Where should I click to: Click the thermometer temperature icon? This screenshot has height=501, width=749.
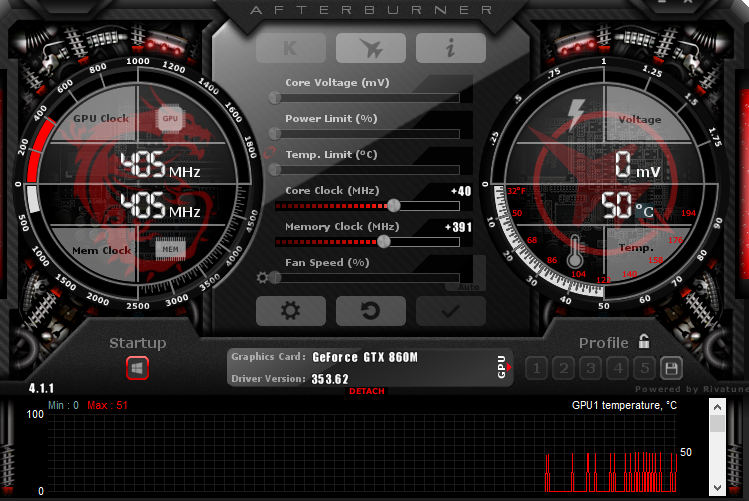point(575,252)
